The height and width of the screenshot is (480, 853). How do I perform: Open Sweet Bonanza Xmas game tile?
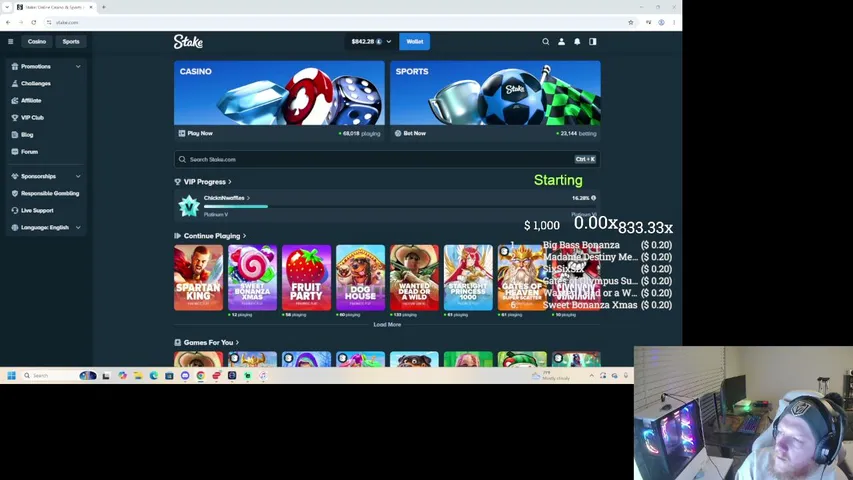click(x=252, y=278)
